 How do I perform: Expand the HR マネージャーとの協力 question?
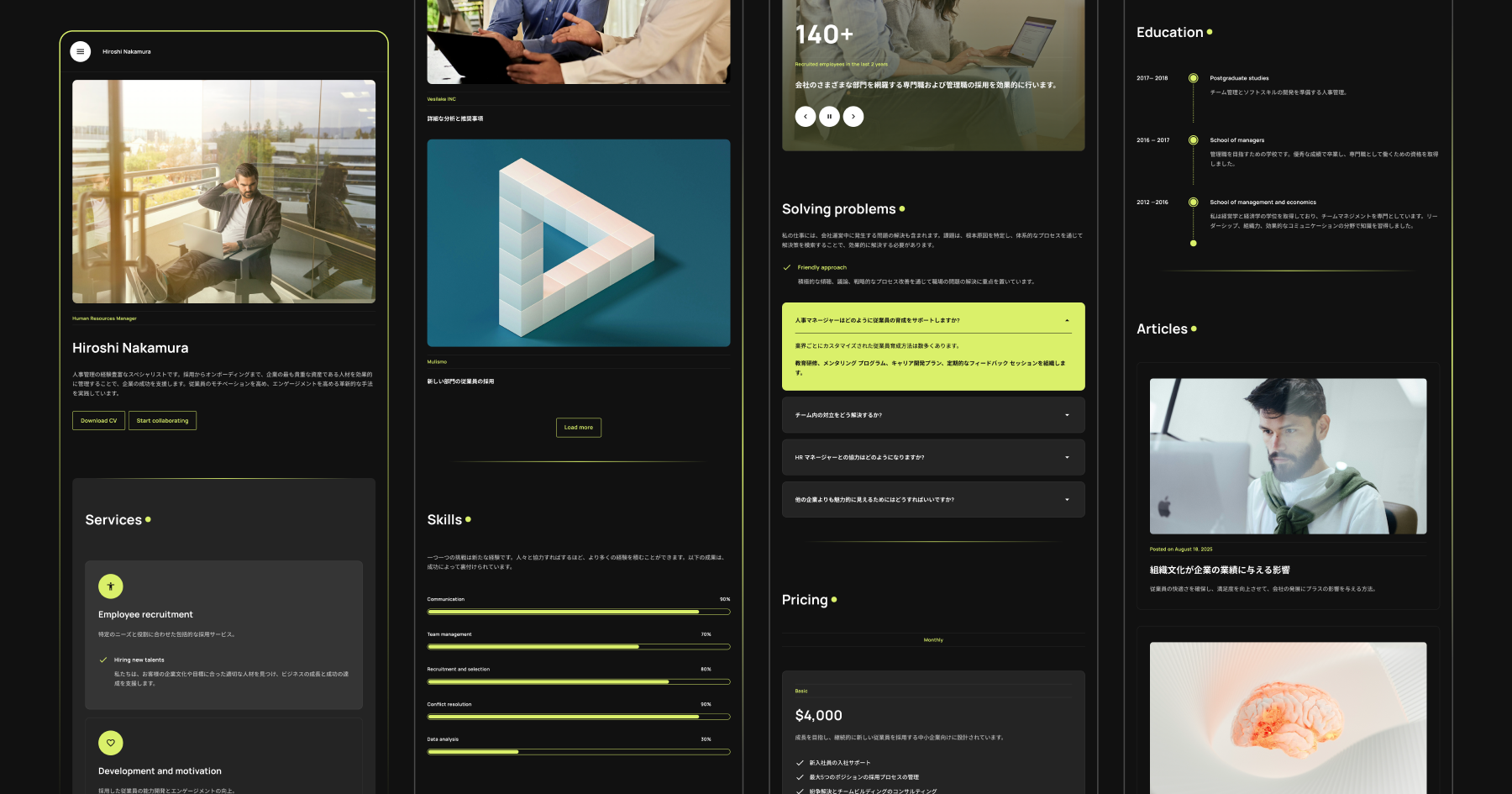tap(933, 457)
